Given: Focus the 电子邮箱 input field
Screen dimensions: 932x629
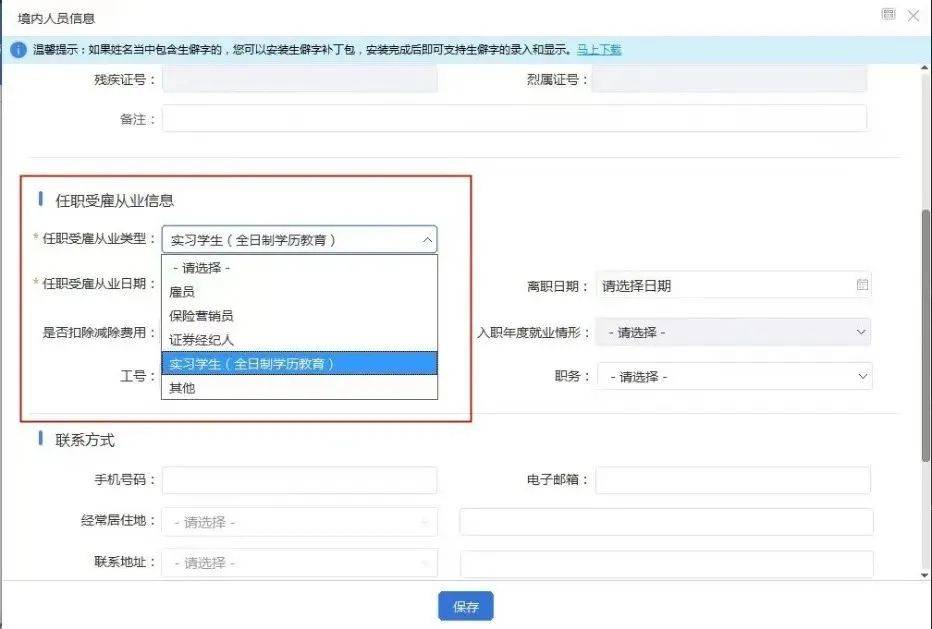Looking at the screenshot, I should pyautogui.click(x=732, y=480).
